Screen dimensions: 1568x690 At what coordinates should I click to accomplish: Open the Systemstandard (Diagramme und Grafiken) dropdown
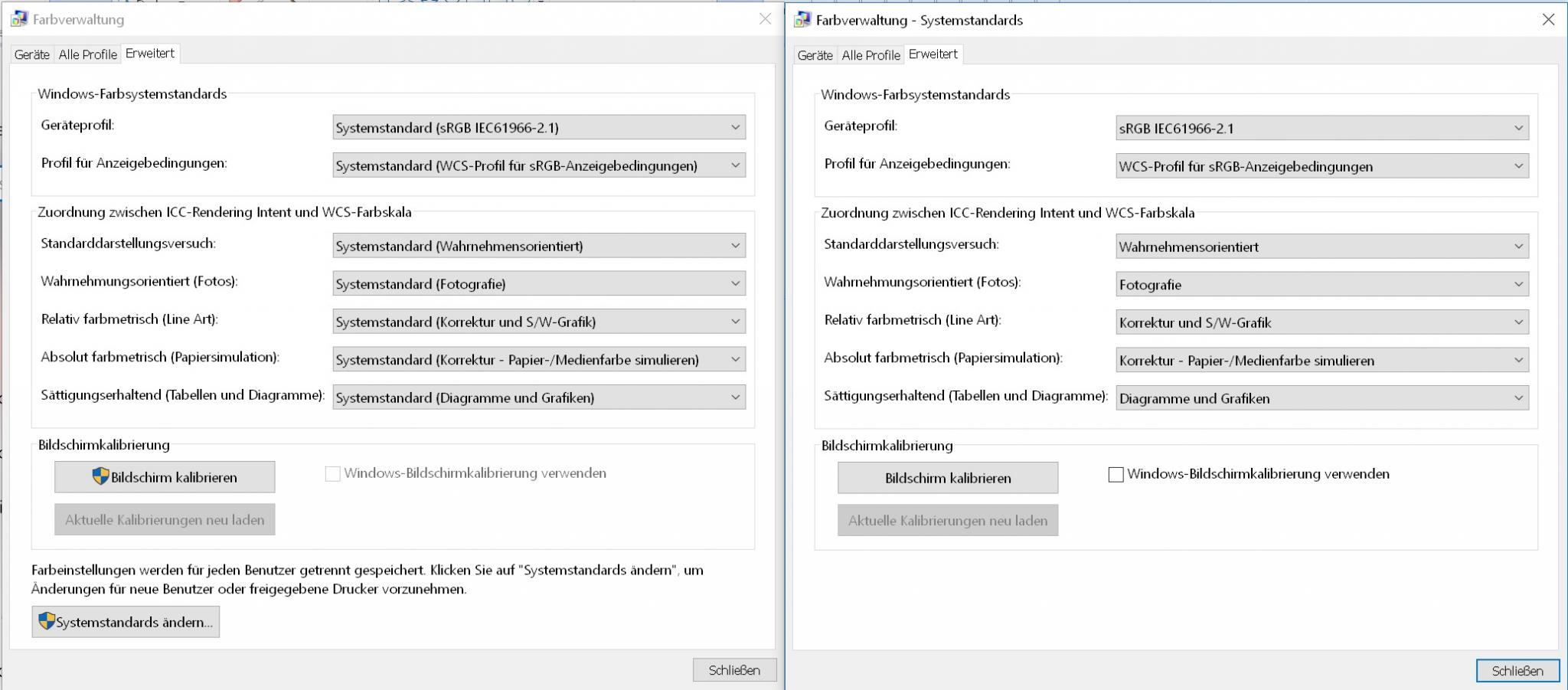coord(539,397)
